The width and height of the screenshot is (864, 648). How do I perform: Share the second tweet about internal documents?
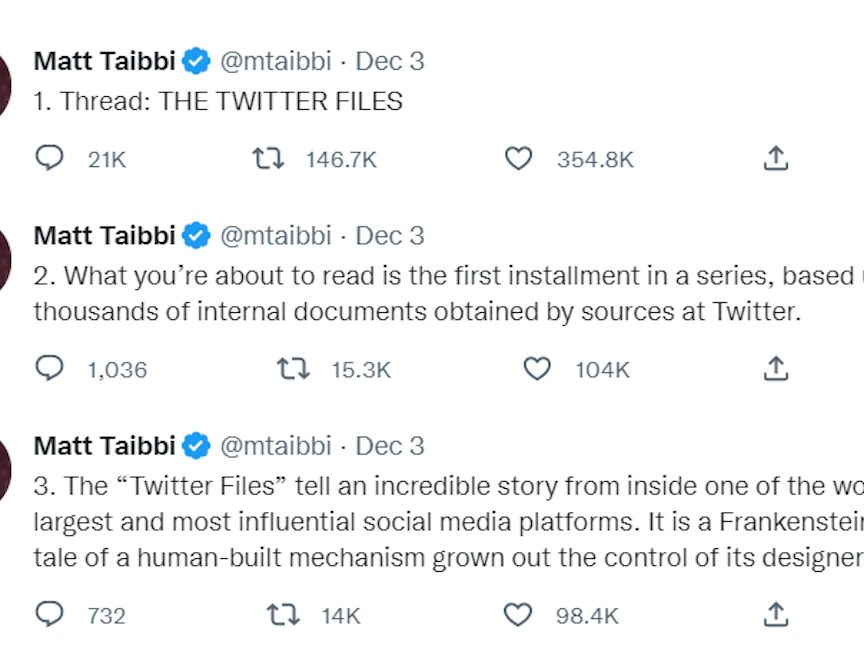tap(776, 369)
